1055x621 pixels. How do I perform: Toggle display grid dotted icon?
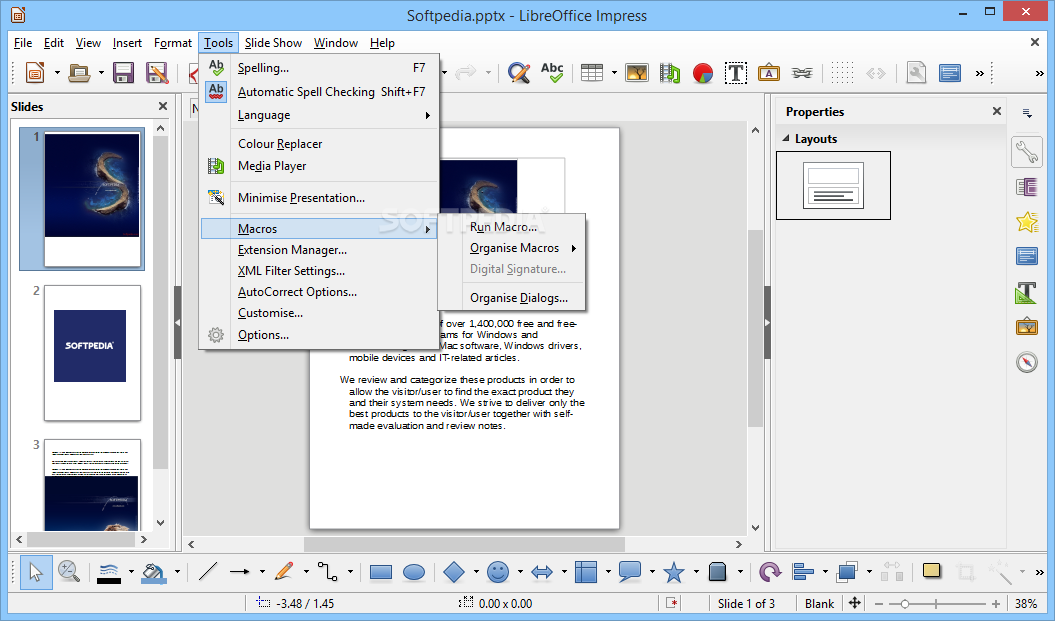[842, 73]
